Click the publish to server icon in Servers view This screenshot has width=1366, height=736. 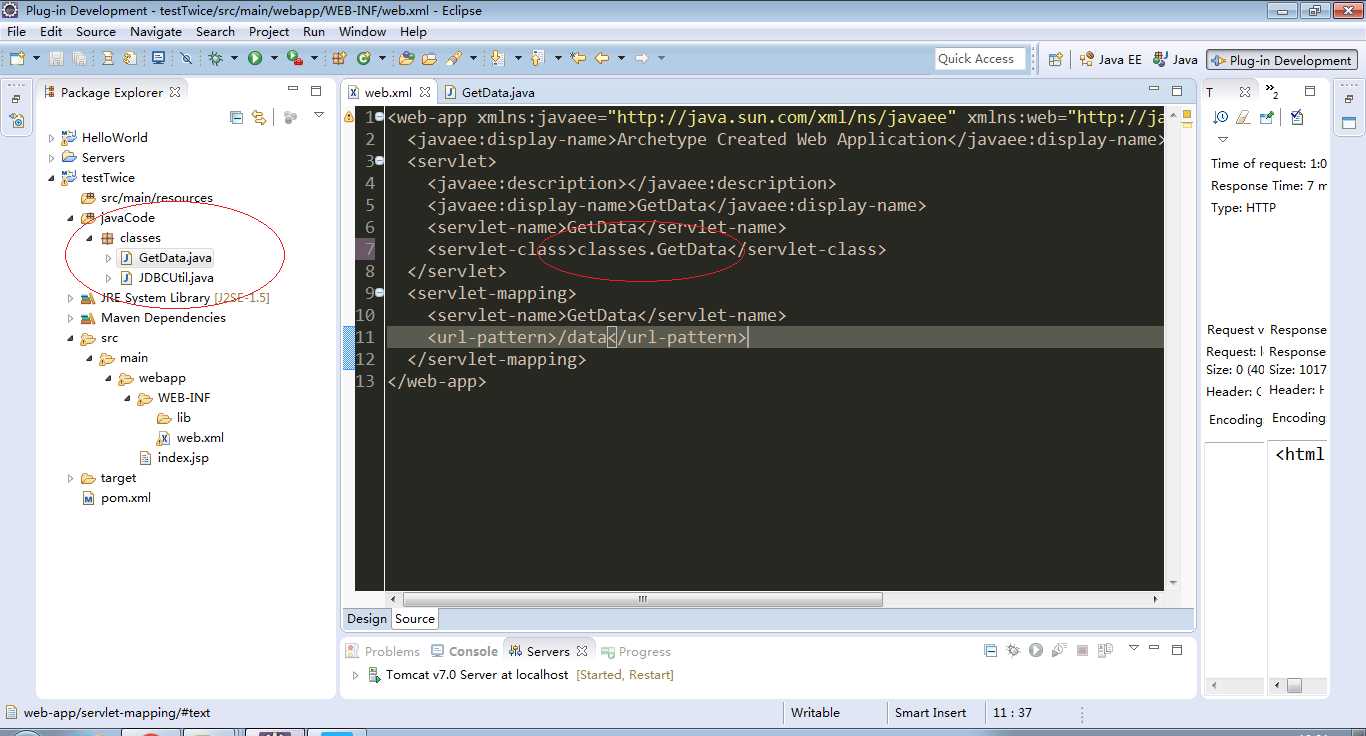coord(1105,650)
